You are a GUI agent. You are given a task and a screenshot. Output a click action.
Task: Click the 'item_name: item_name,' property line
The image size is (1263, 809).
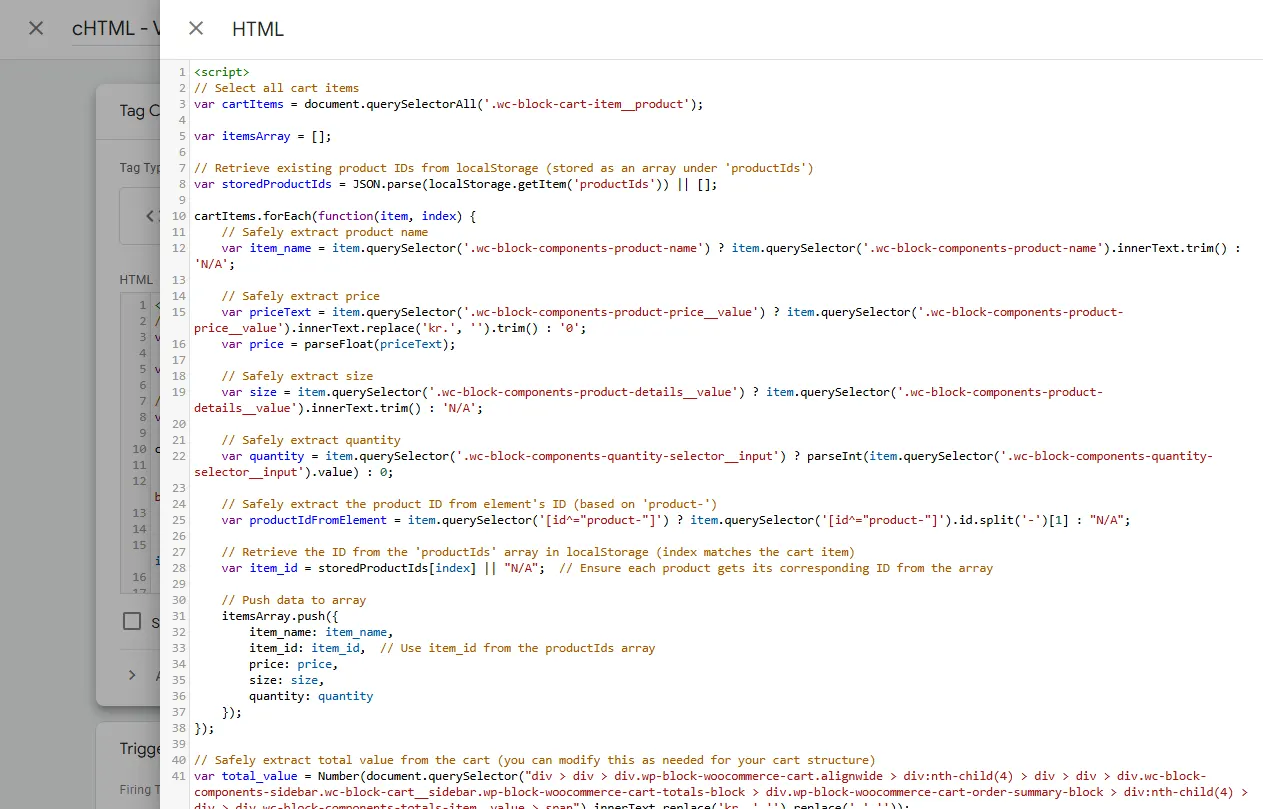(x=321, y=632)
